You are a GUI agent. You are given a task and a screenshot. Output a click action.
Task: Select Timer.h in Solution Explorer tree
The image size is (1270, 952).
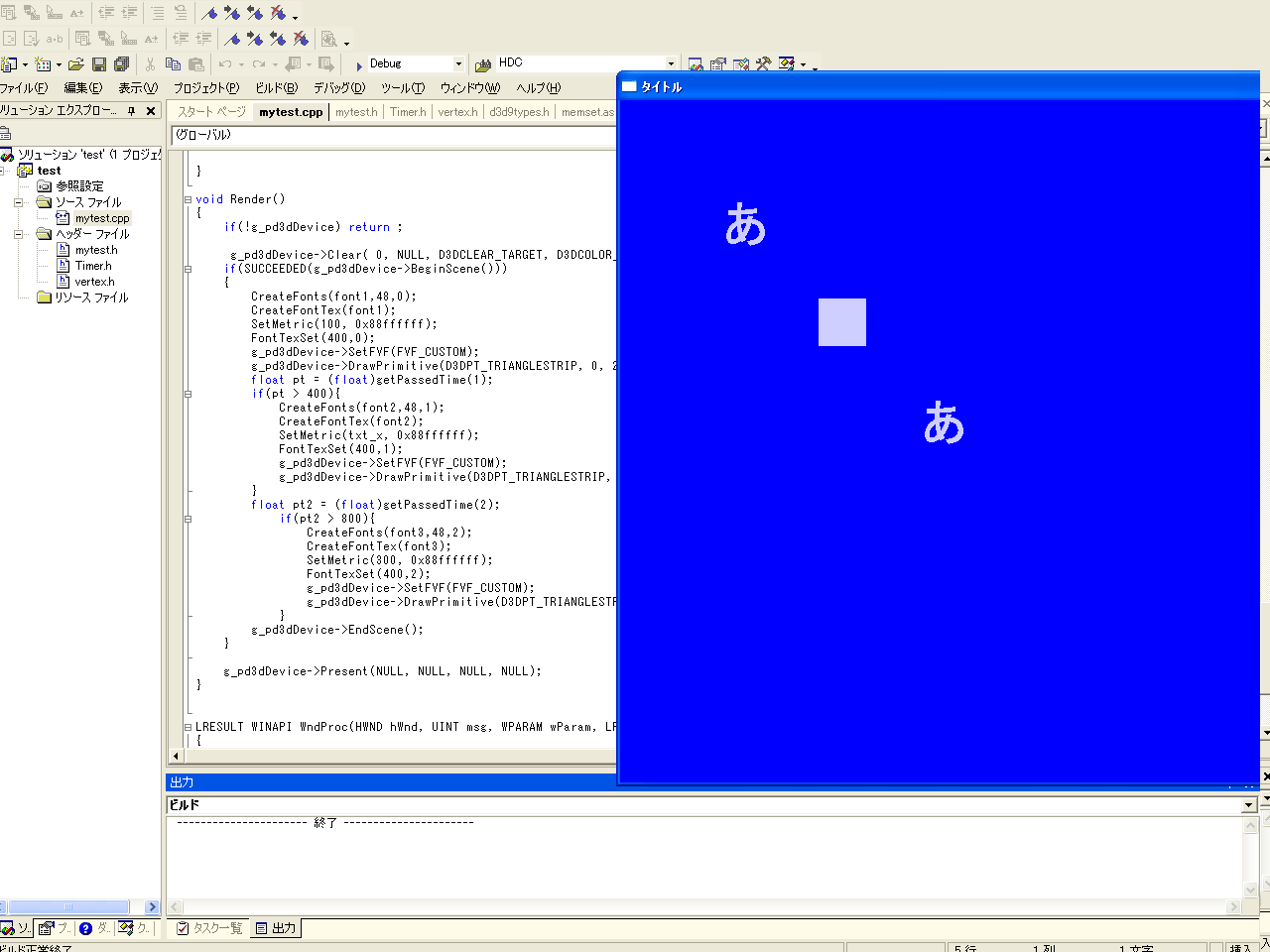tap(93, 266)
